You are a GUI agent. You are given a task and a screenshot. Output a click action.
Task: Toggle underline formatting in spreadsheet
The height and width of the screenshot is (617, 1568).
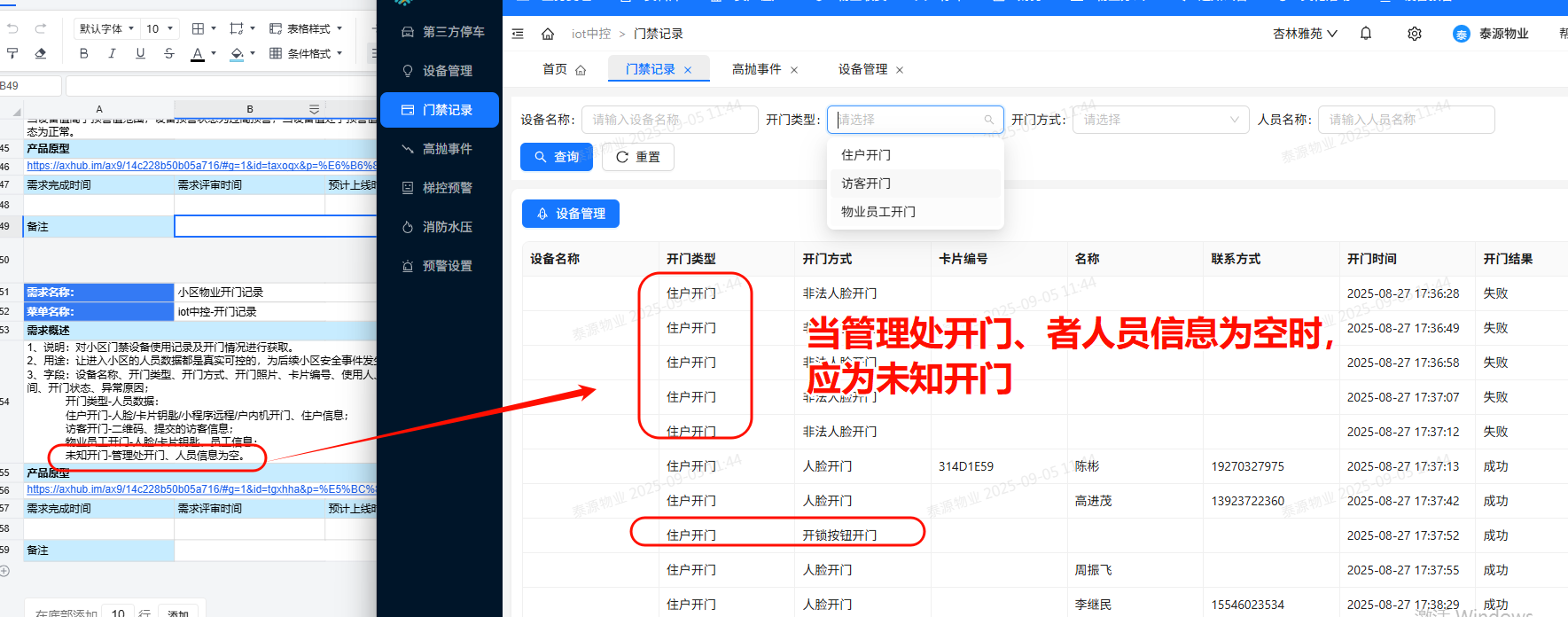pos(140,53)
